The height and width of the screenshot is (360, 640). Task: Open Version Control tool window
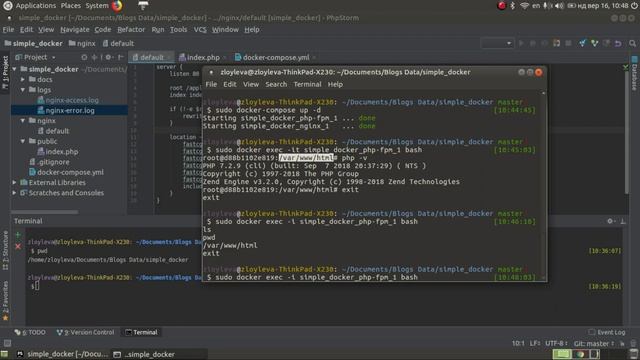[86, 332]
